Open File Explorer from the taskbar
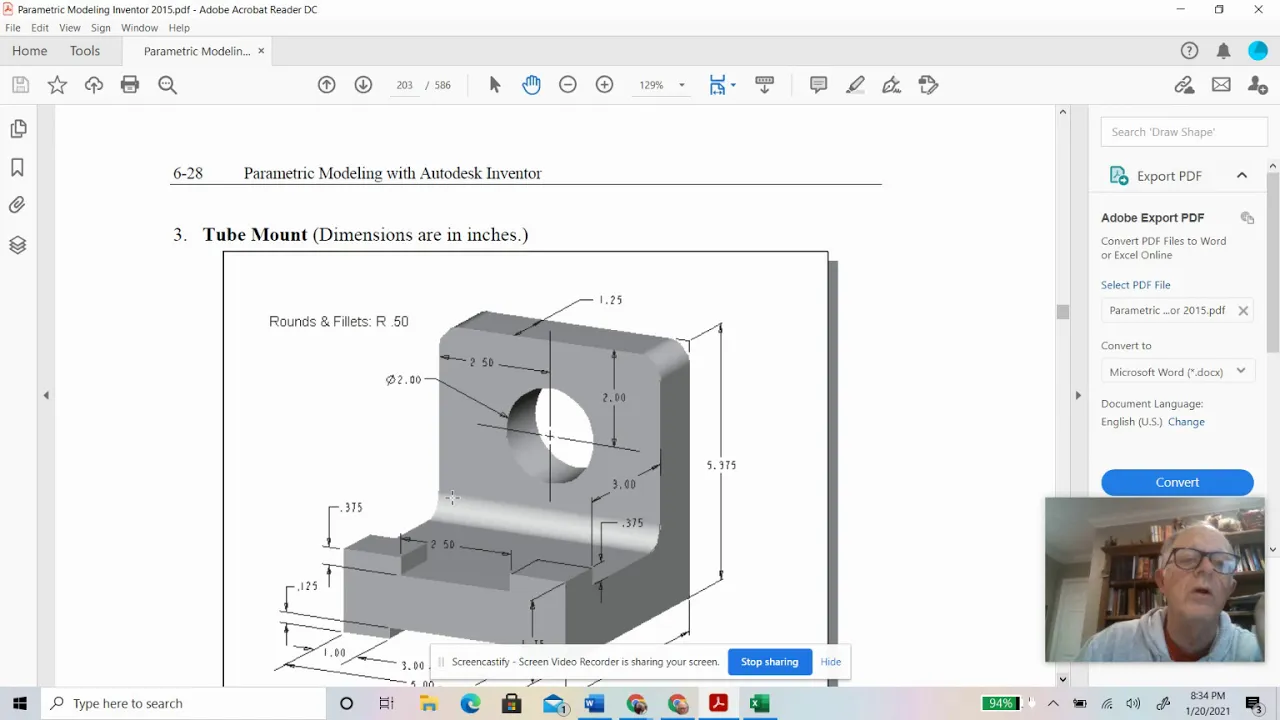 pyautogui.click(x=429, y=703)
